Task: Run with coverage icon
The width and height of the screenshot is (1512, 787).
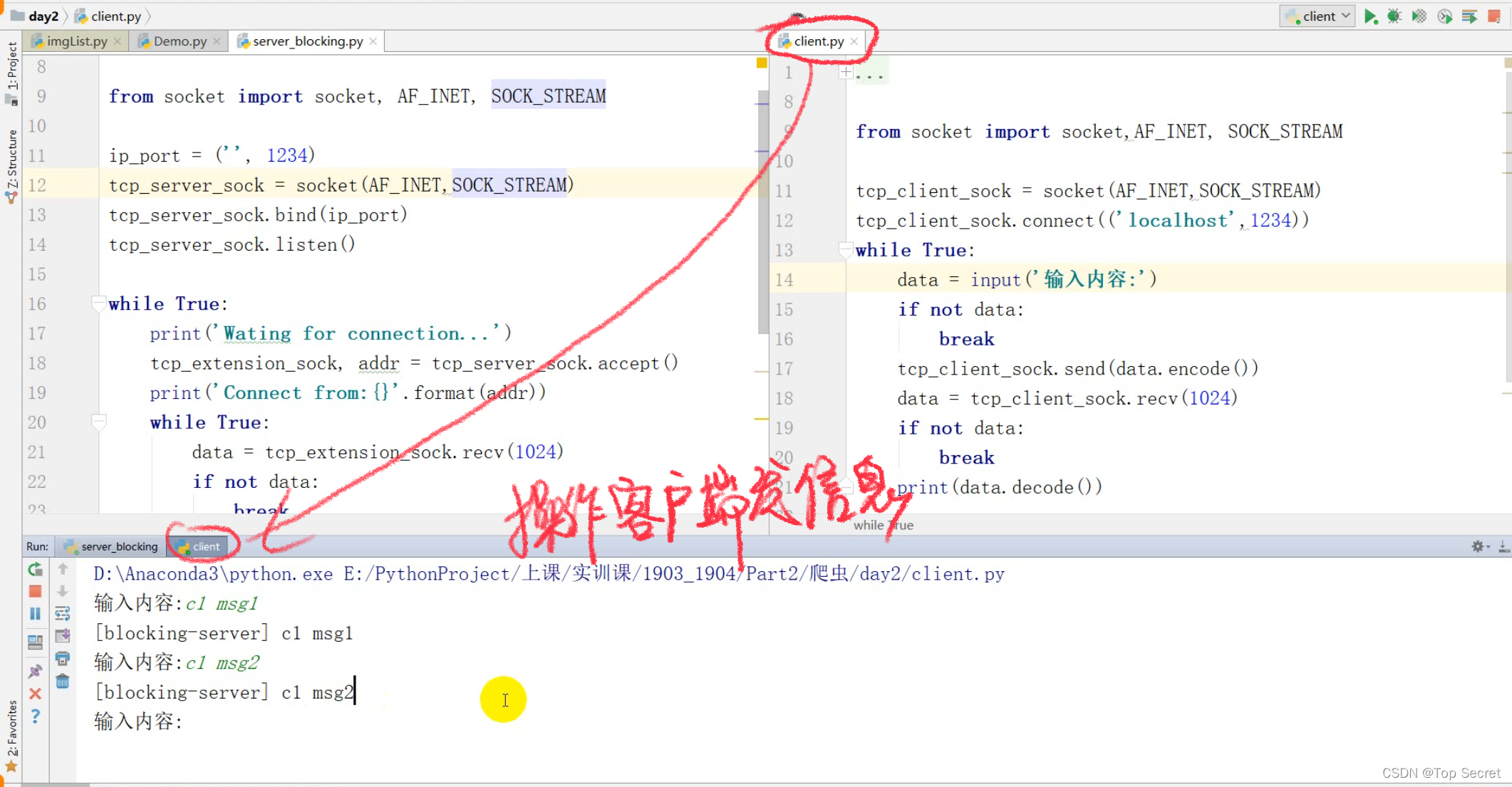Action: click(x=1419, y=16)
